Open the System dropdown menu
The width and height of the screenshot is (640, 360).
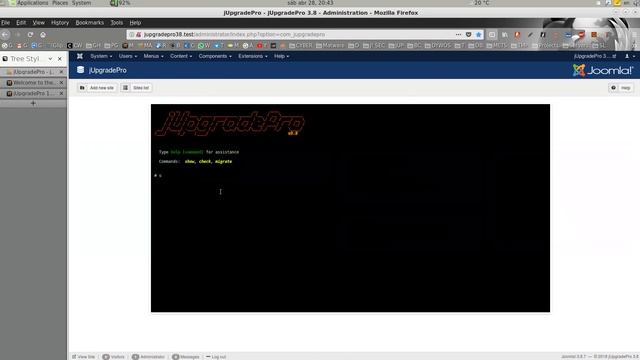(x=101, y=56)
